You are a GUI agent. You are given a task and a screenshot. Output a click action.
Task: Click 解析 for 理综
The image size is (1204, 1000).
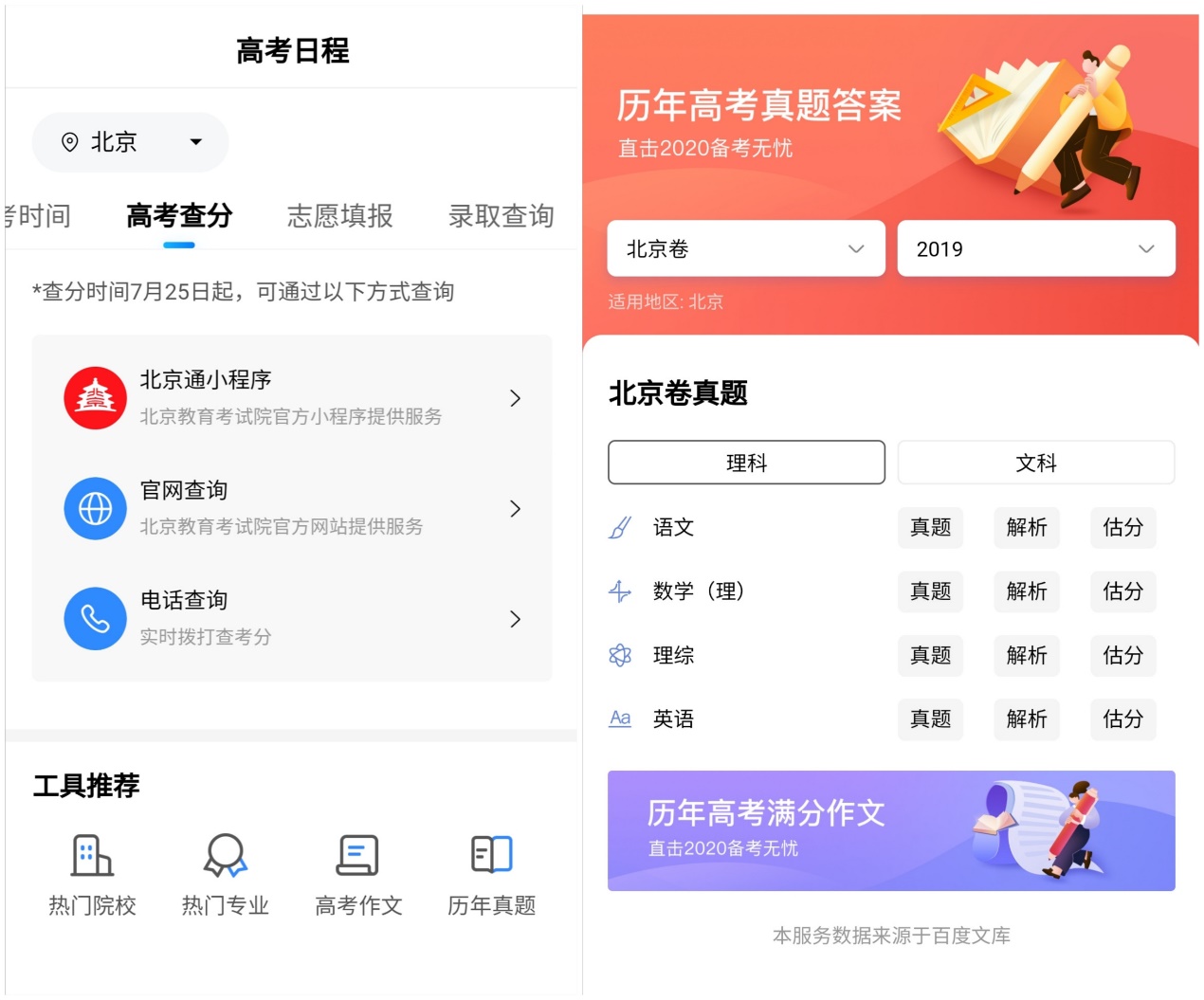coord(1027,656)
